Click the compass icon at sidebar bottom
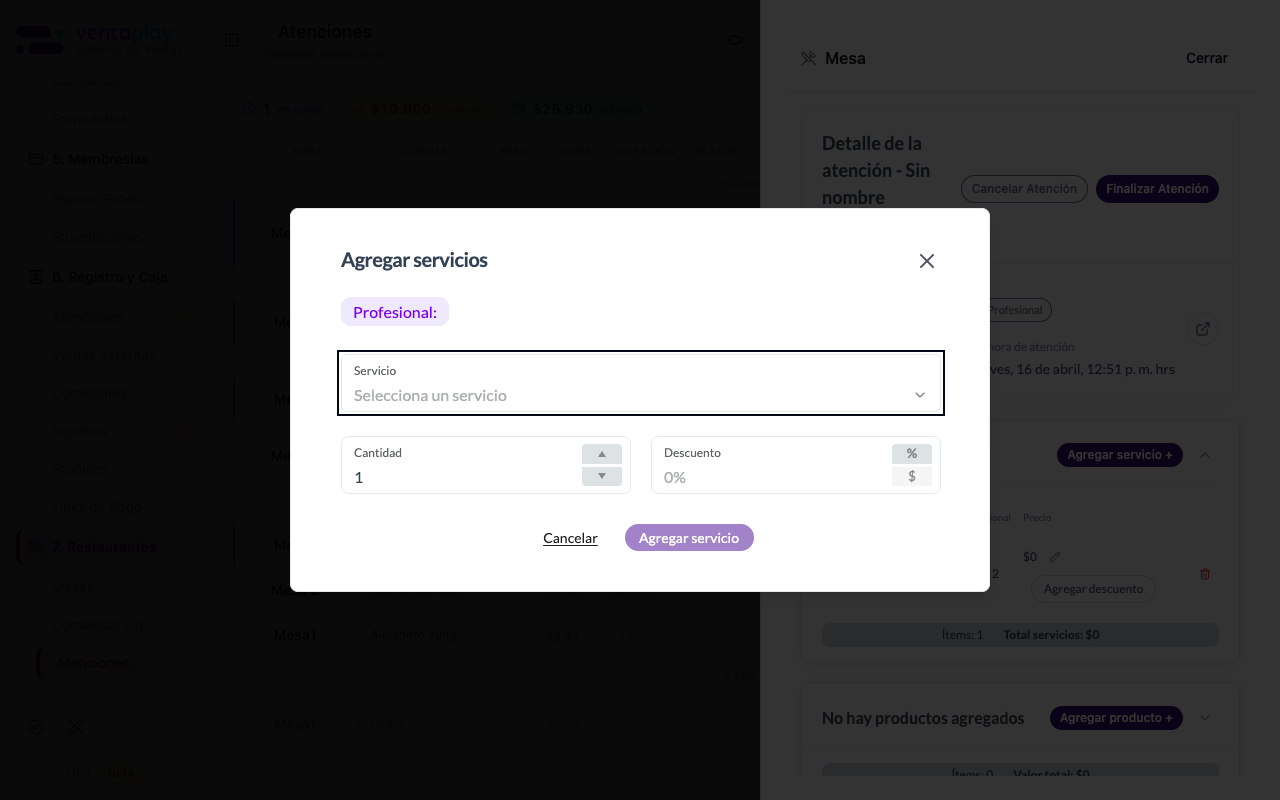The width and height of the screenshot is (1280, 800). 36,726
